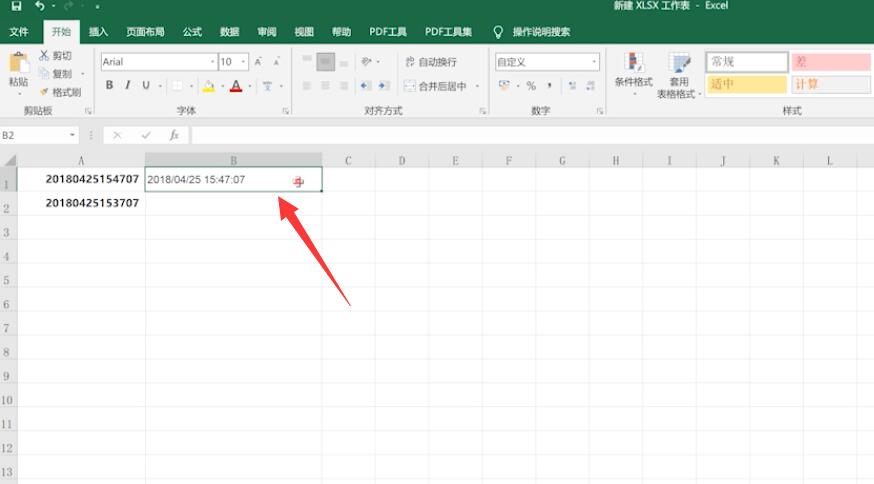Increase font size with the larger A icon

258,62
